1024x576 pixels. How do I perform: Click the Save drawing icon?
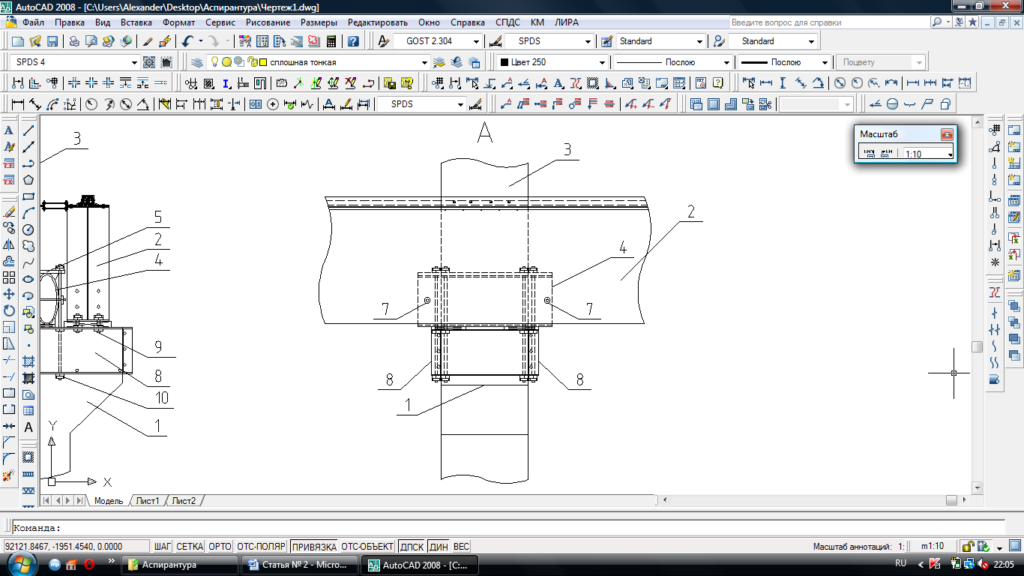(52, 41)
